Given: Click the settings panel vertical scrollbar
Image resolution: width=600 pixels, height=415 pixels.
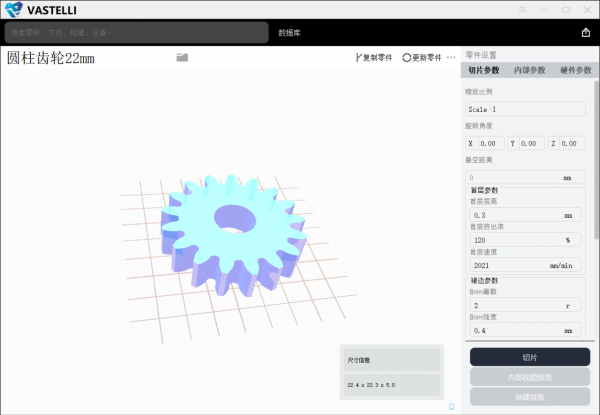Looking at the screenshot, I should tap(597, 150).
